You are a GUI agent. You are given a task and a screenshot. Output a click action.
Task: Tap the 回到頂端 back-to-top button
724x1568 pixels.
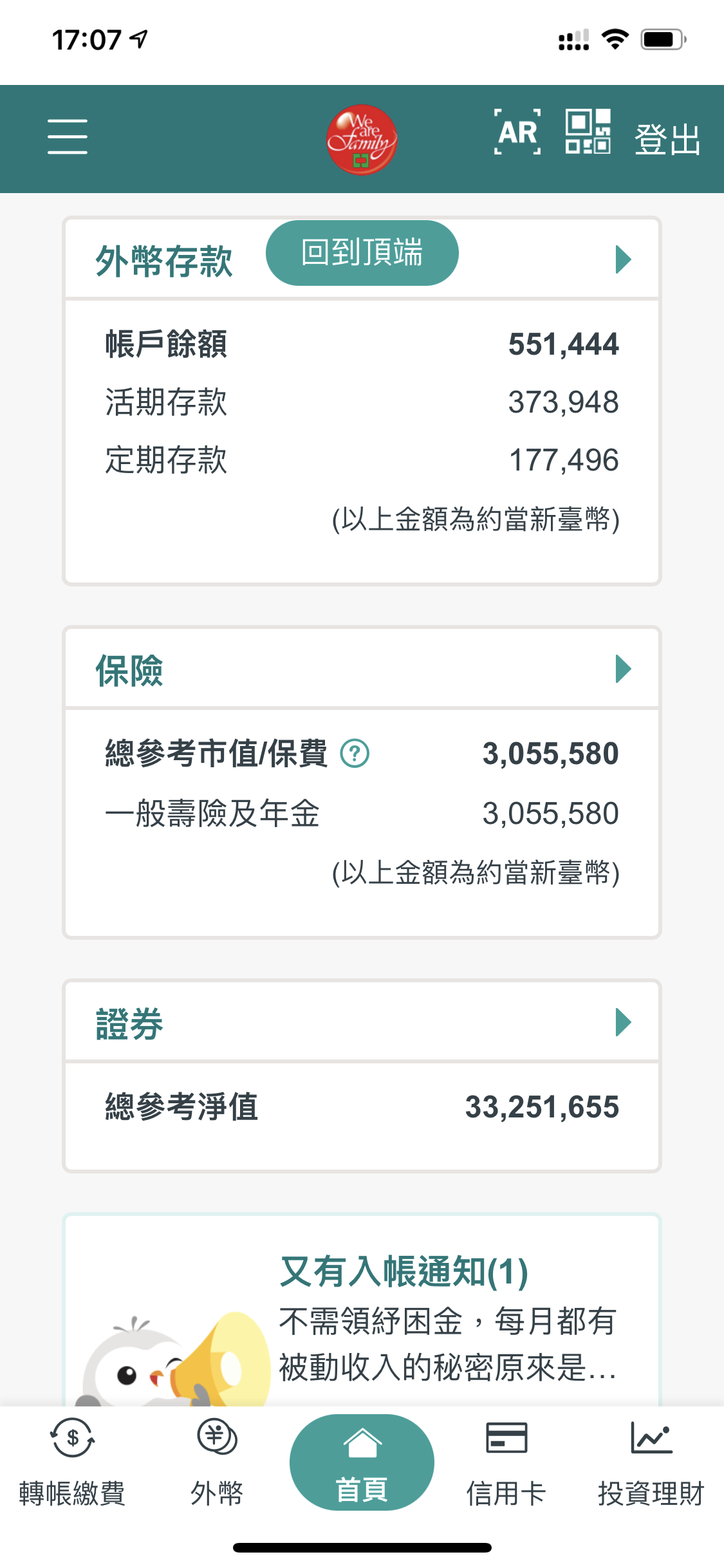click(362, 253)
